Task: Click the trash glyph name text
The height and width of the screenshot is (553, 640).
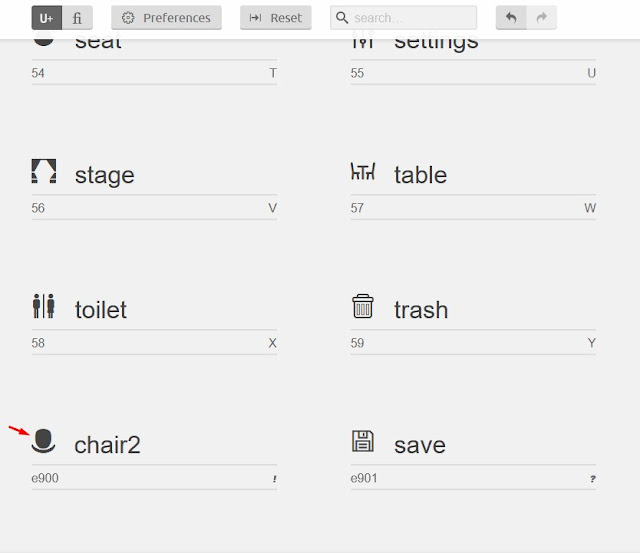Action: [421, 310]
